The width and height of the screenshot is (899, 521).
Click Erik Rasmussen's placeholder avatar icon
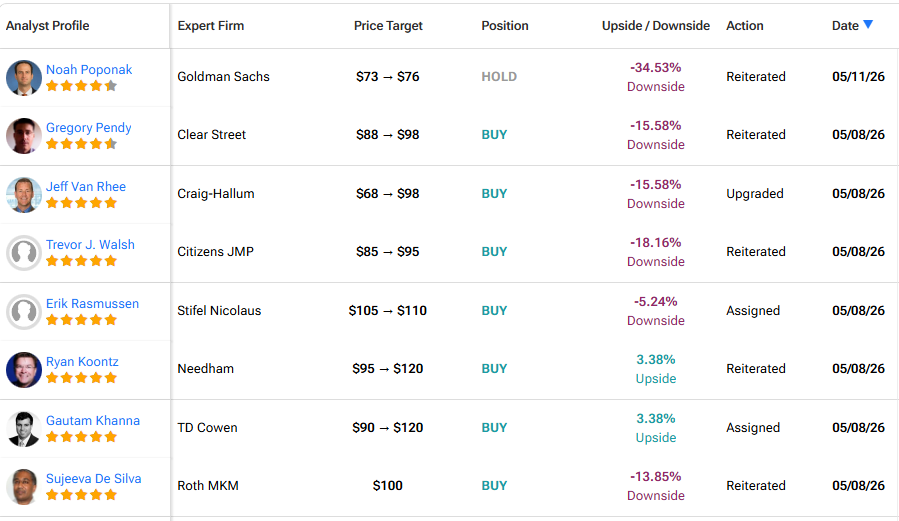24,312
